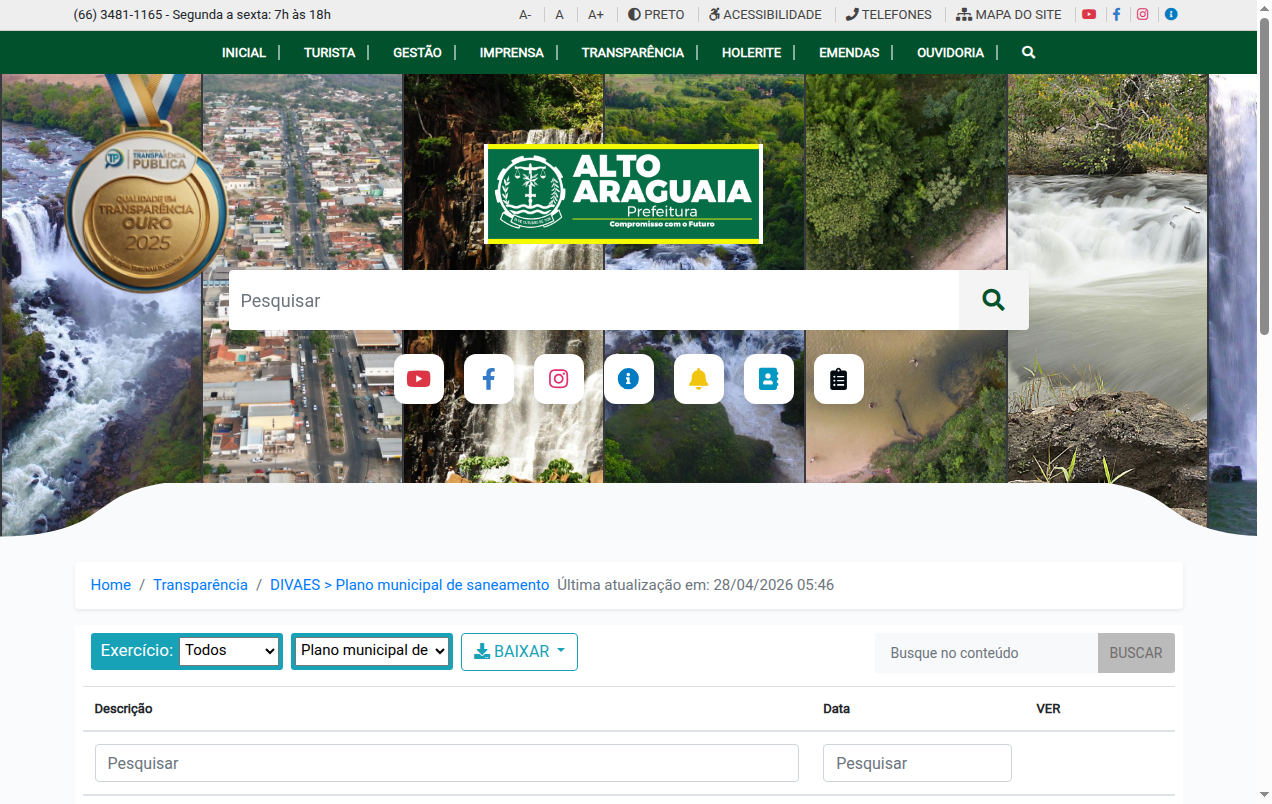Open the Instagram tile under the search box

point(559,379)
